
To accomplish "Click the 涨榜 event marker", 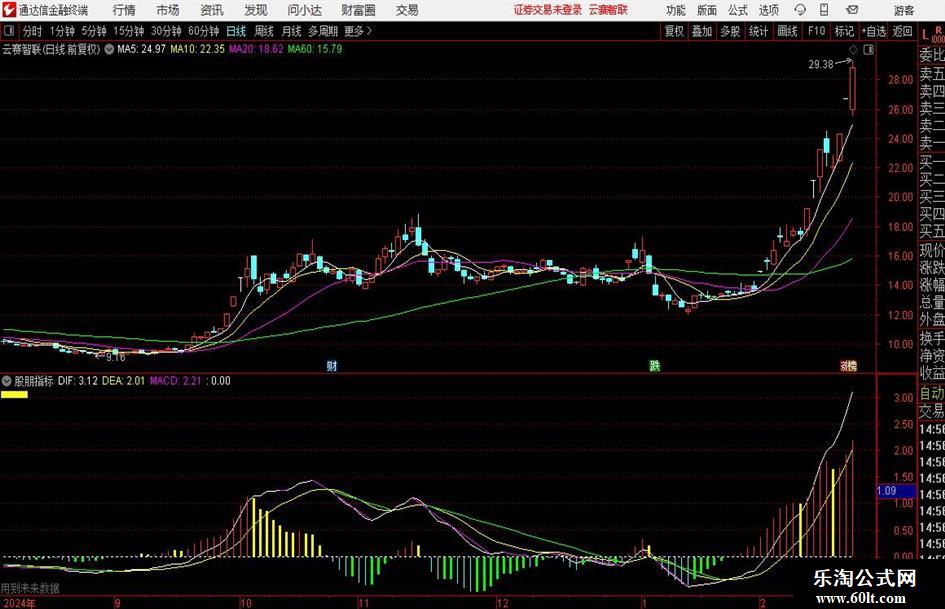I will tap(849, 365).
